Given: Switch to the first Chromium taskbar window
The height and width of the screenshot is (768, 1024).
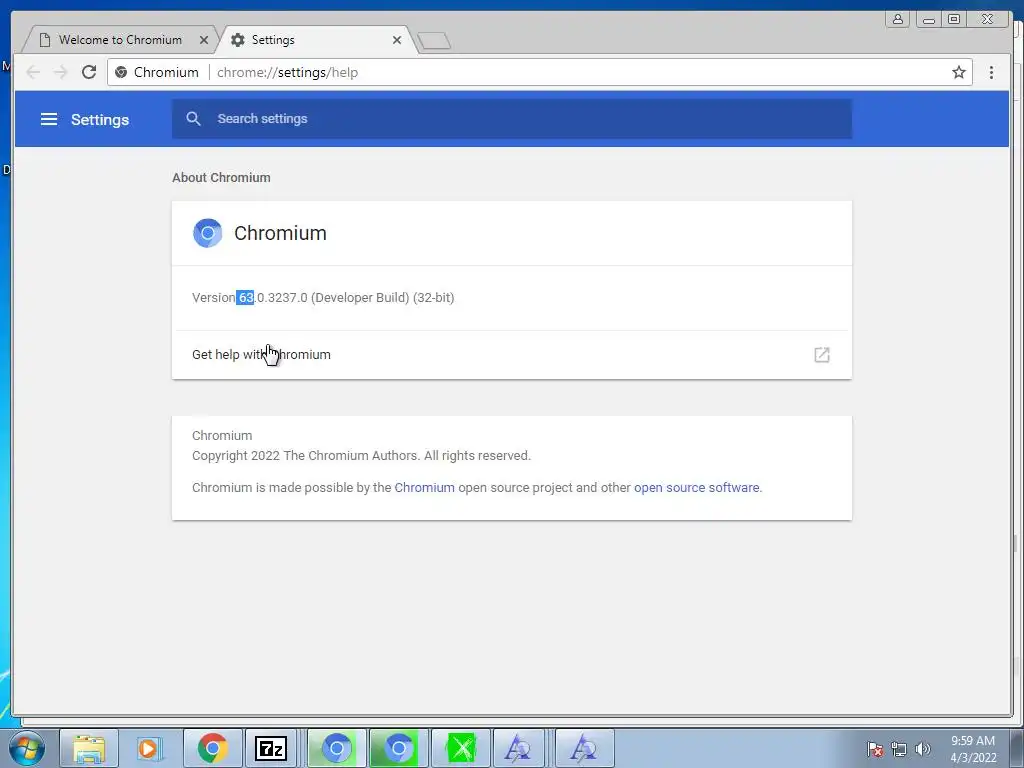Looking at the screenshot, I should click(x=337, y=748).
